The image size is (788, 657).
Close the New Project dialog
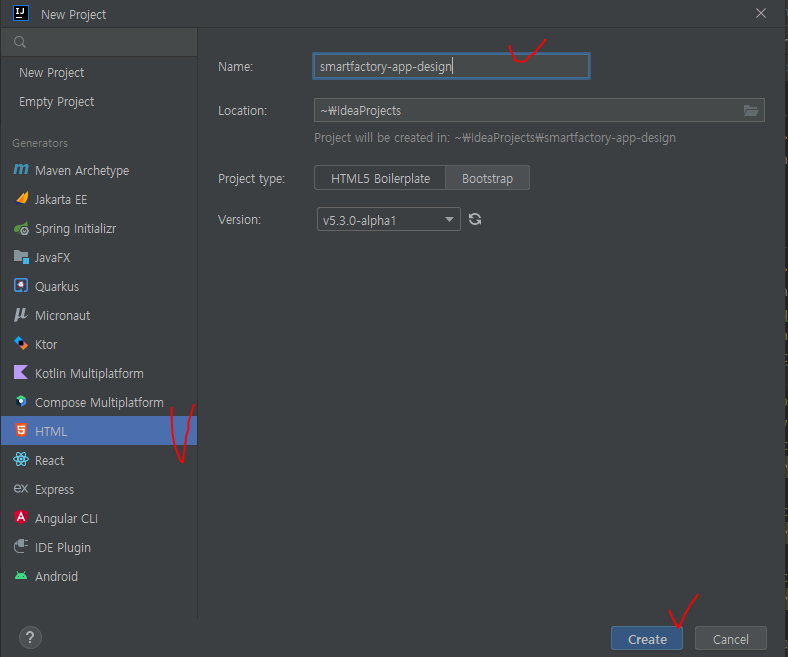761,13
